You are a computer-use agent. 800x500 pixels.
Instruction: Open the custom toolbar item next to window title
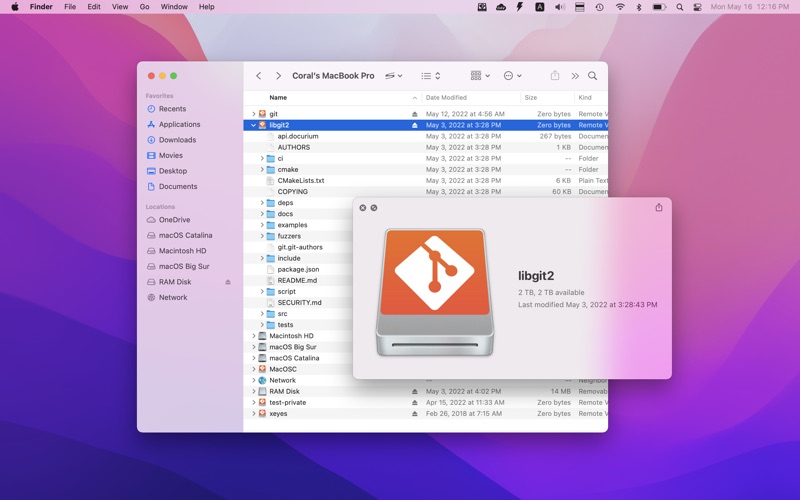point(393,76)
